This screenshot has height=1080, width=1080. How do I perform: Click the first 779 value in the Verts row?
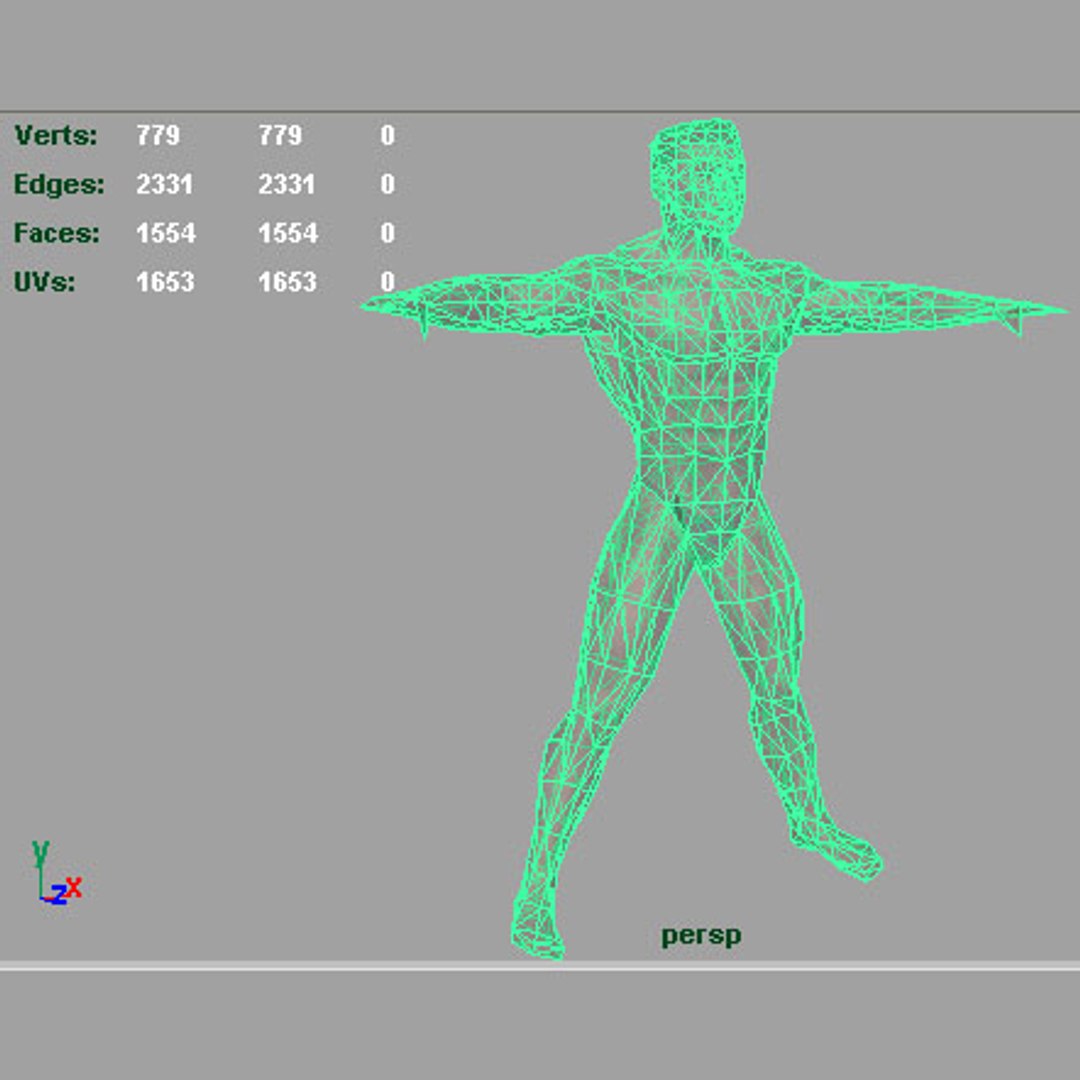click(158, 135)
